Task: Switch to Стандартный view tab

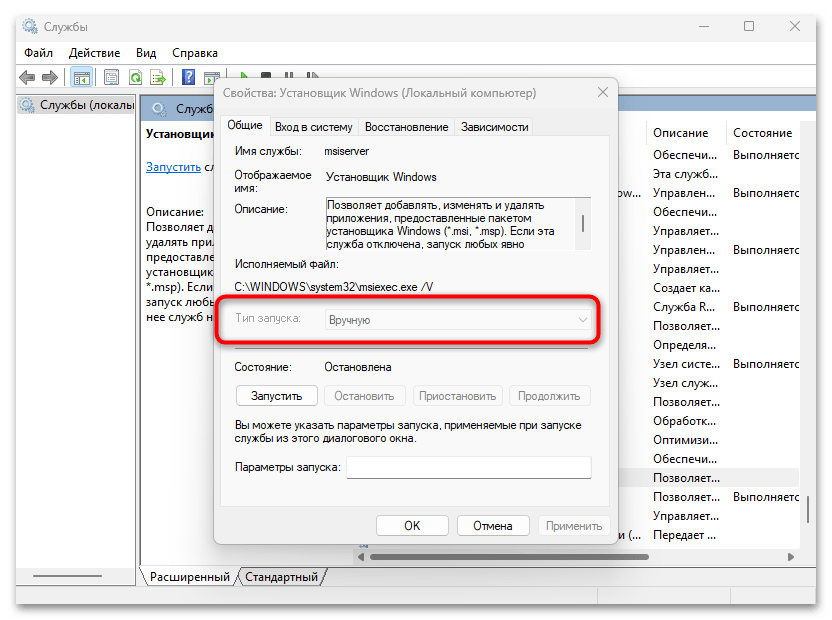Action: pyautogui.click(x=281, y=576)
